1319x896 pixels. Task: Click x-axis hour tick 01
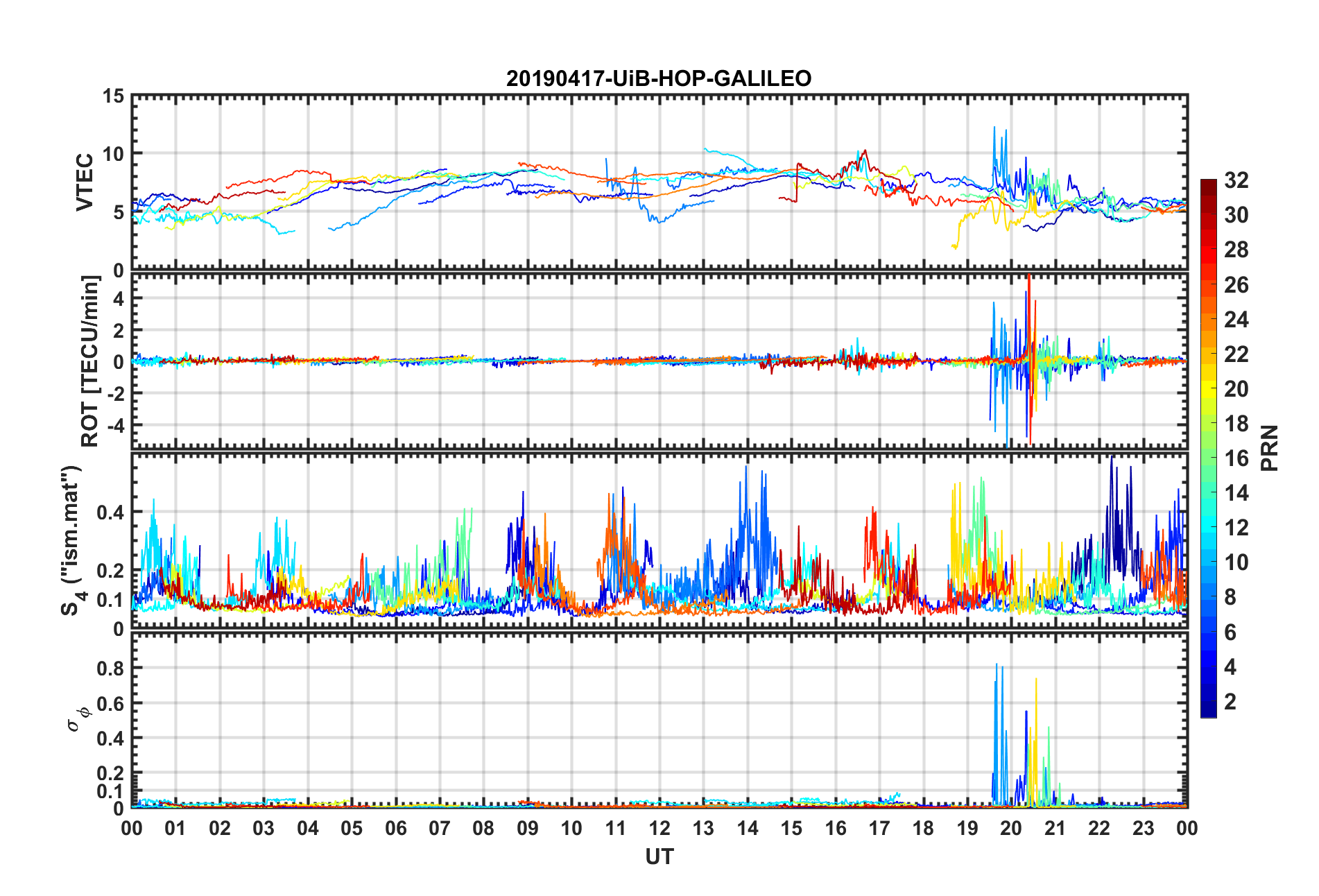click(x=175, y=828)
